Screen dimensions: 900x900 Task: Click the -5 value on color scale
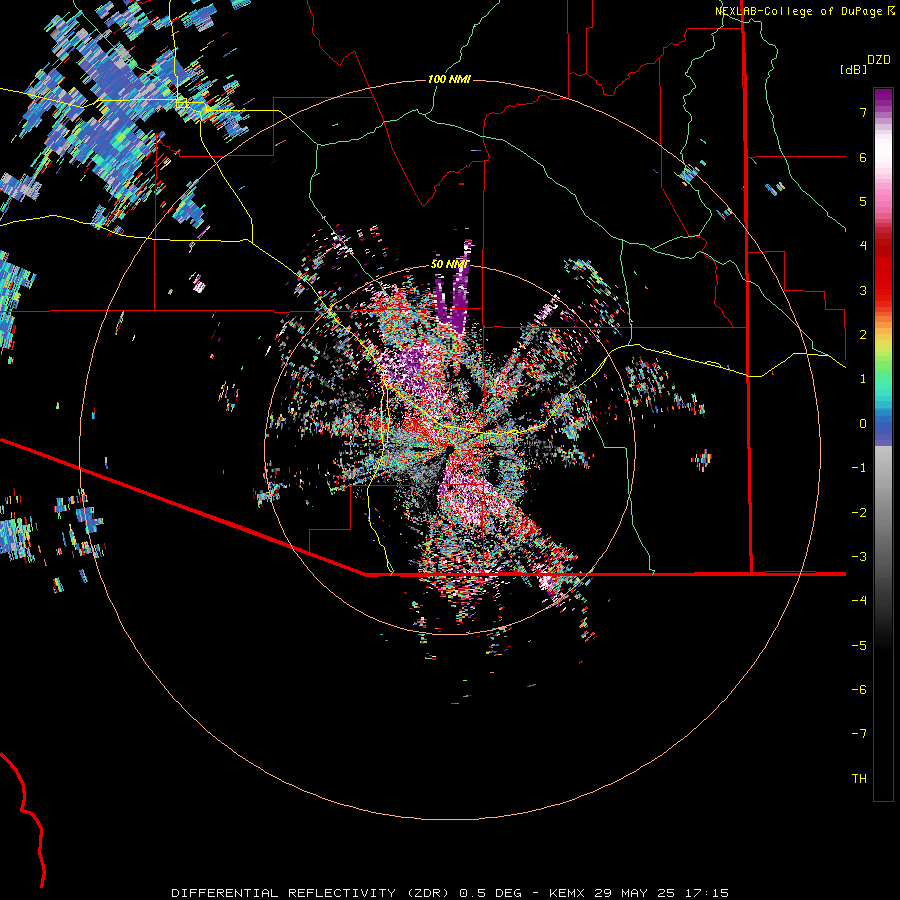pyautogui.click(x=859, y=646)
